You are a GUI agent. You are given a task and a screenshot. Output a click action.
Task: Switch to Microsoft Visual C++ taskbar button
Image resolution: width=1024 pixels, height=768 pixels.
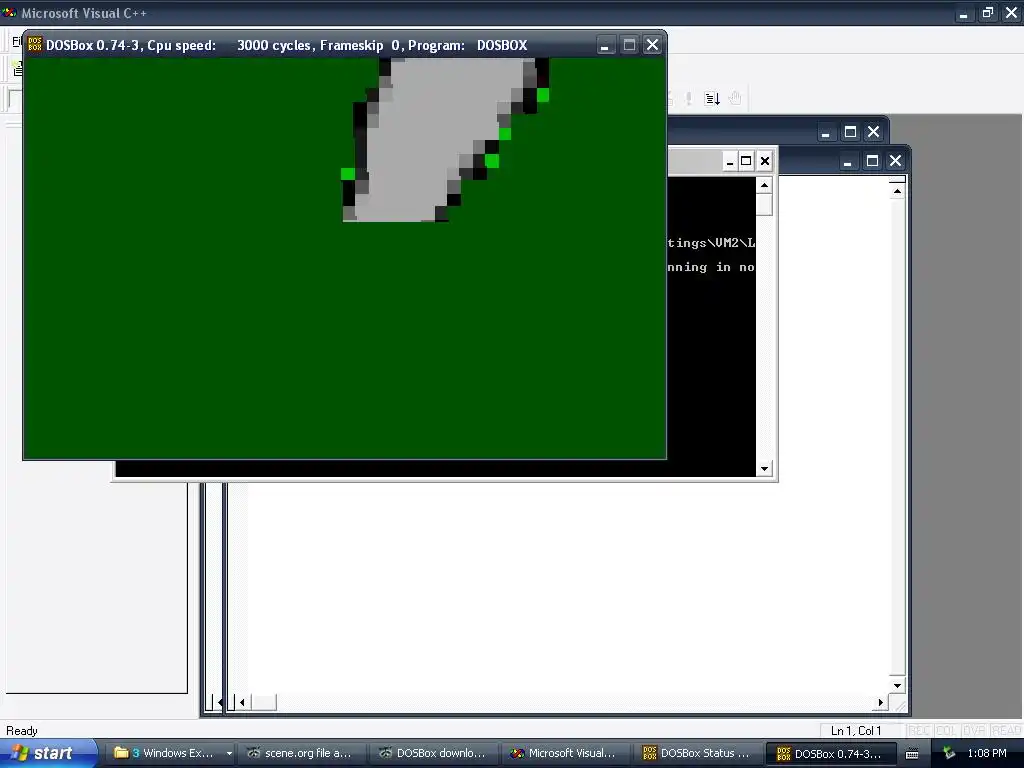click(564, 753)
